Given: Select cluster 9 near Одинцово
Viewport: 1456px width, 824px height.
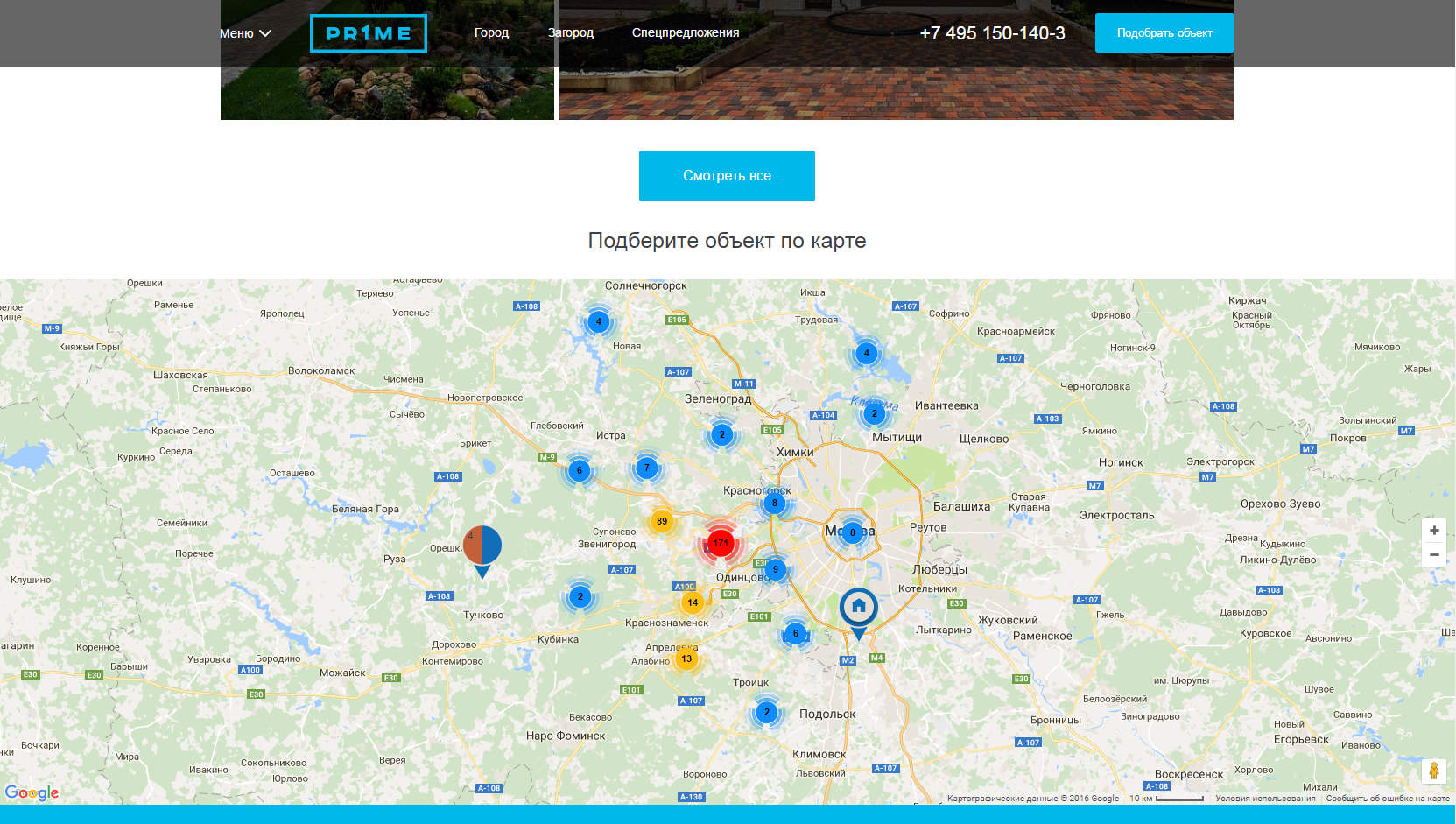Looking at the screenshot, I should 776,569.
